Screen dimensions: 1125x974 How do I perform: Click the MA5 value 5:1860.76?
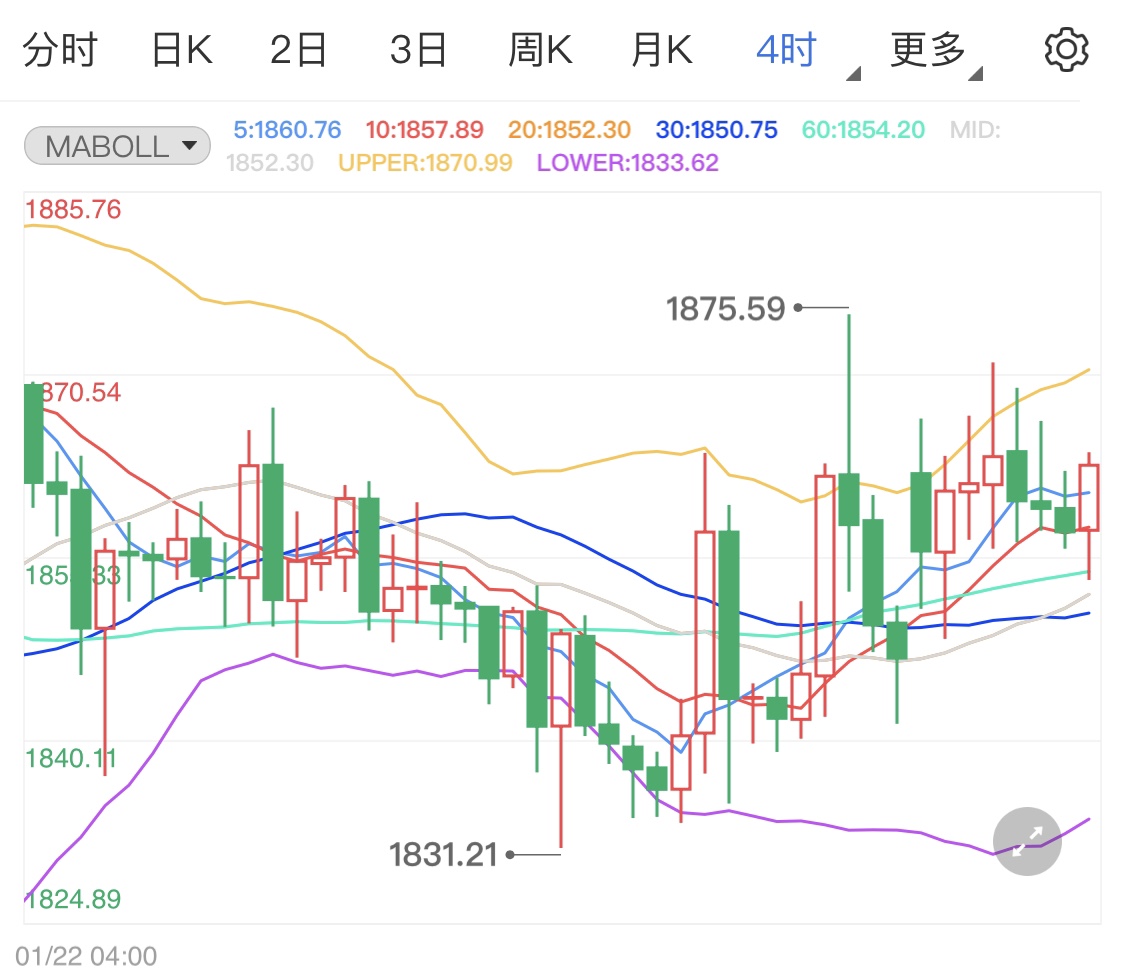pos(287,129)
